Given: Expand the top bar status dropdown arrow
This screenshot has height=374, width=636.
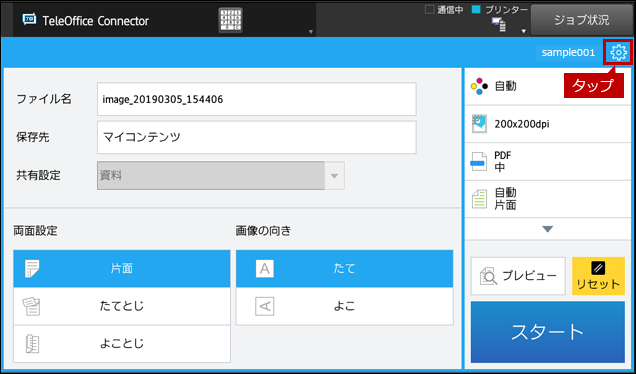Looking at the screenshot, I should tap(524, 31).
